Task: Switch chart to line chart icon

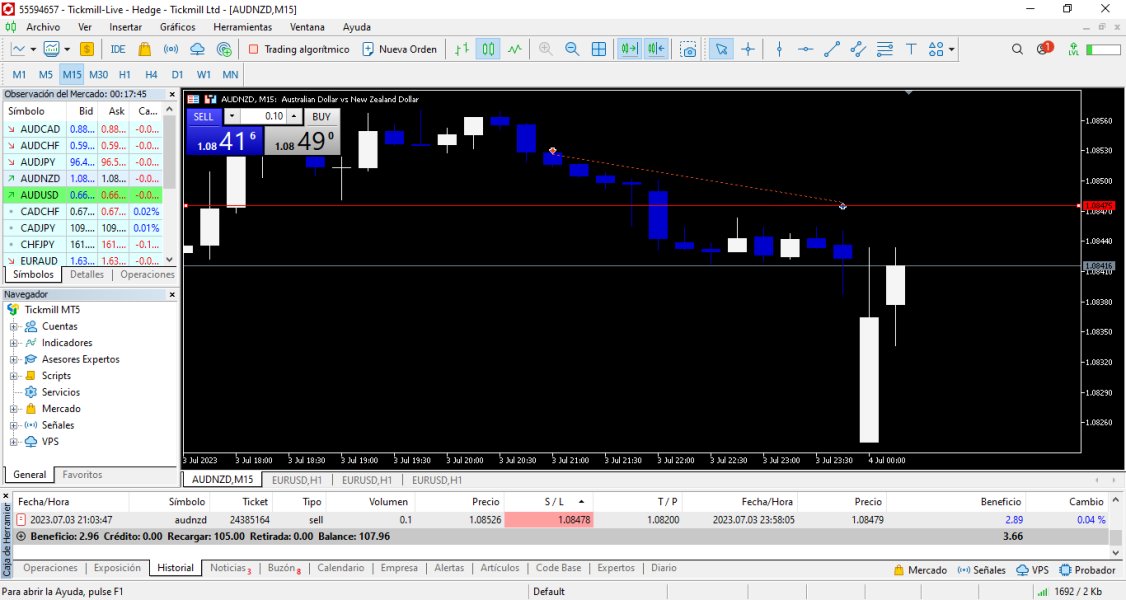Action: pyautogui.click(x=514, y=49)
